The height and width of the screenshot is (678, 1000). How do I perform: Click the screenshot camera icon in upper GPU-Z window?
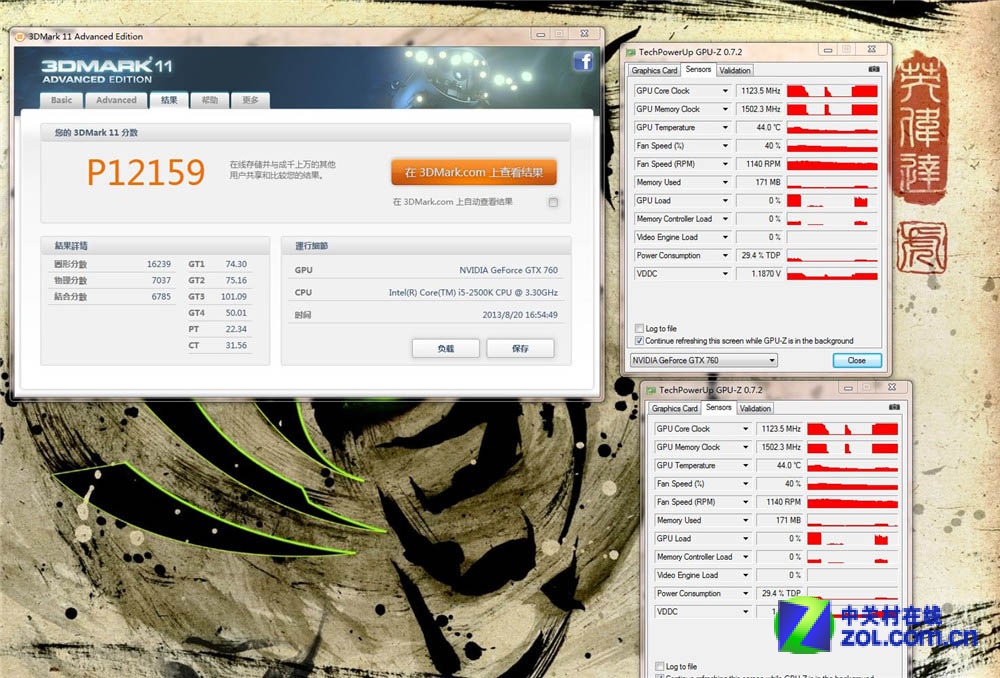(x=874, y=69)
